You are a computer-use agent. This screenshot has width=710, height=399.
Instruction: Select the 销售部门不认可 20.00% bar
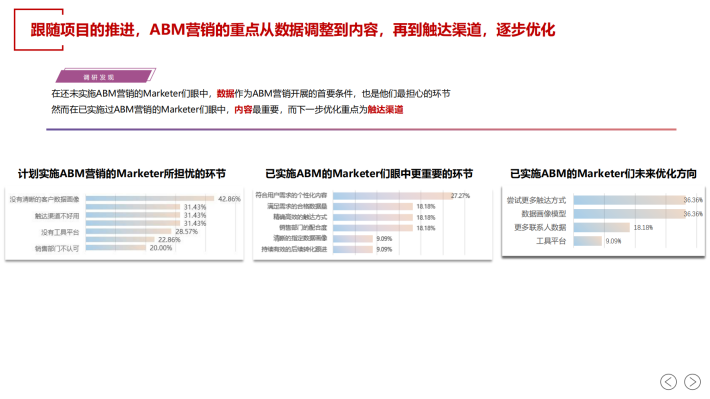pos(116,248)
